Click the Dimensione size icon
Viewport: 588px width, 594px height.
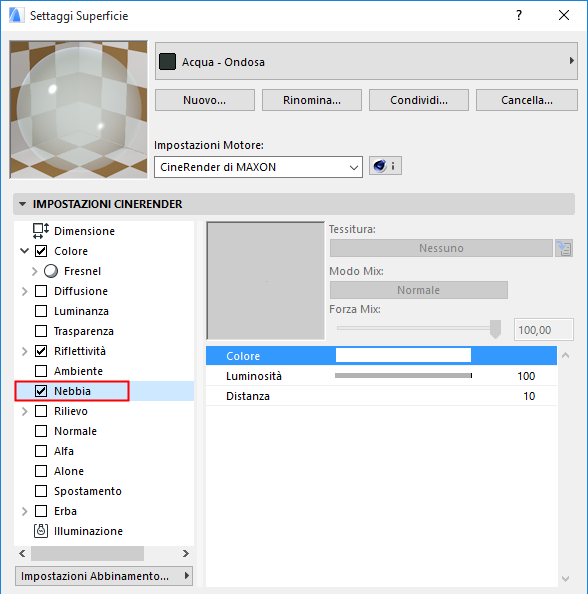click(x=41, y=231)
